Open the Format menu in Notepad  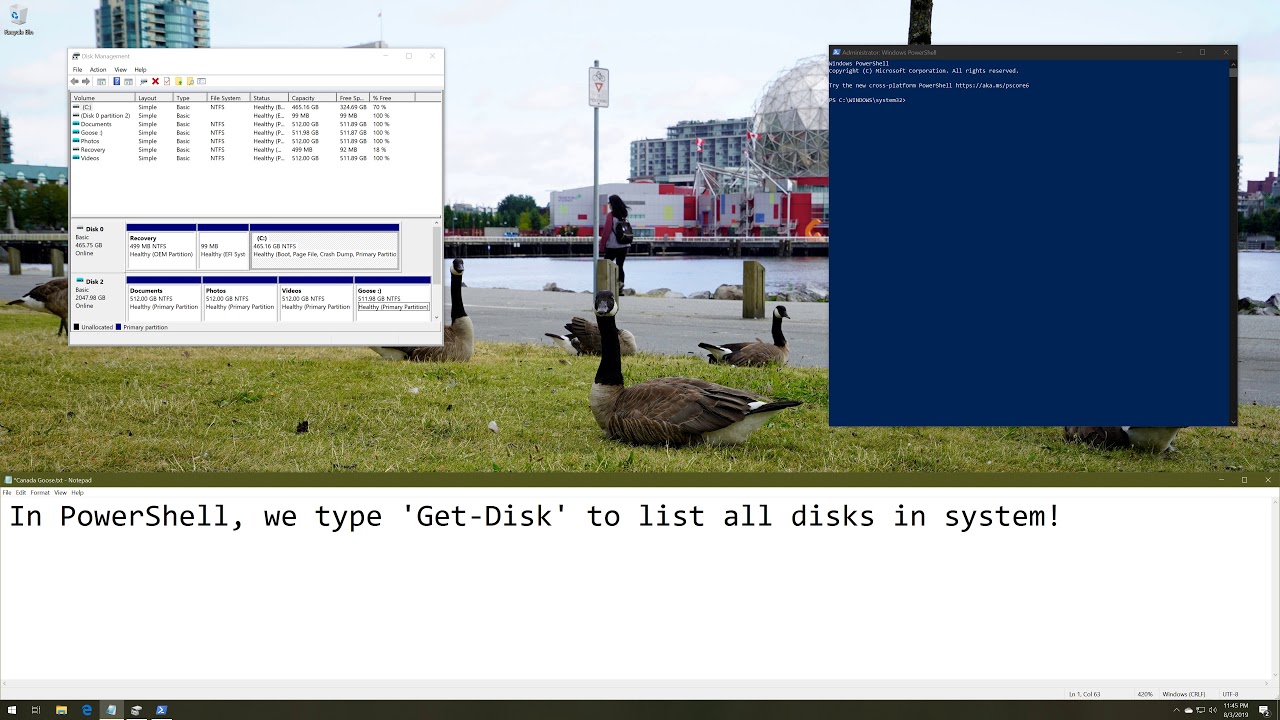tap(40, 493)
